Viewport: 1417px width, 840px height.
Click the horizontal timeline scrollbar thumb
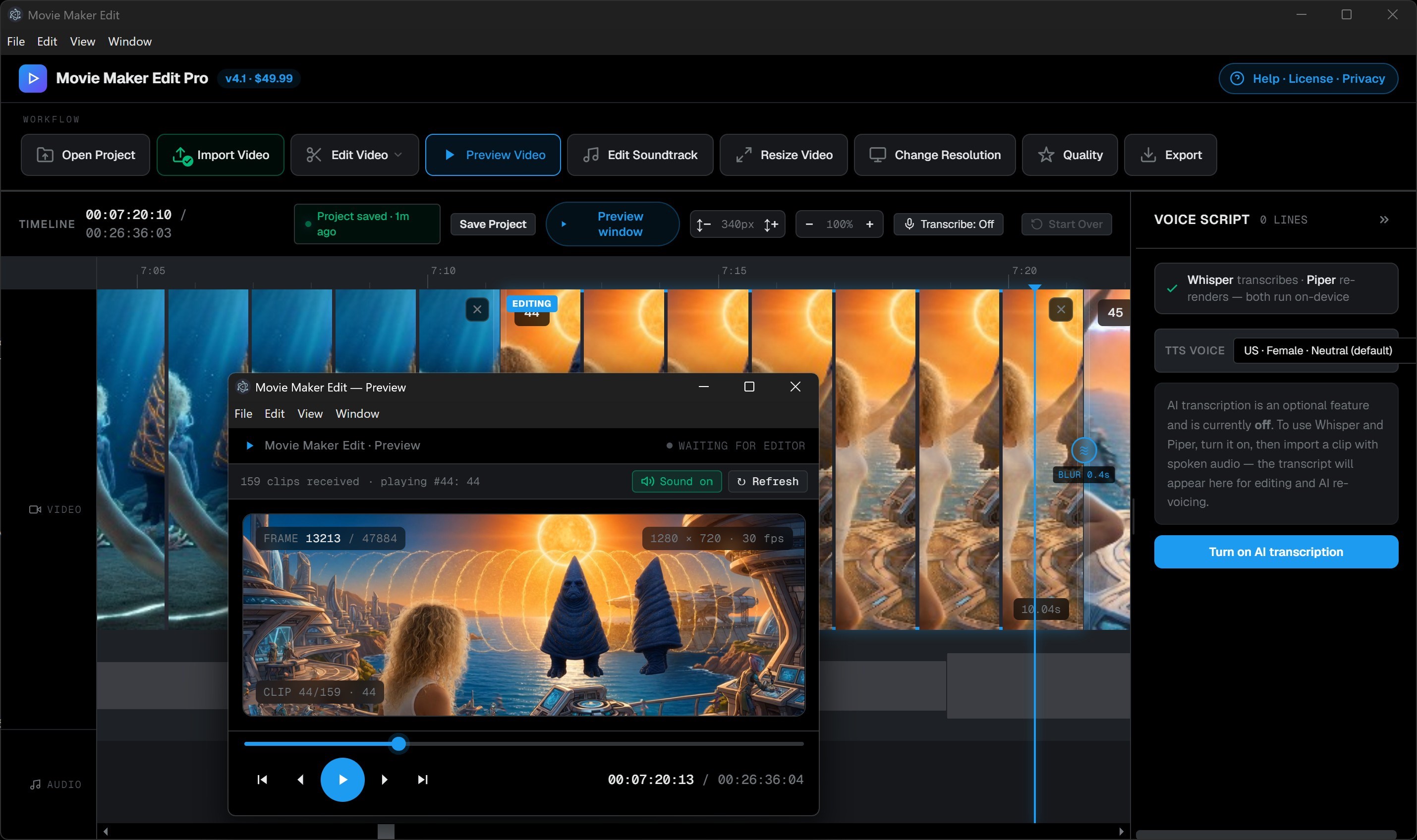[x=386, y=832]
